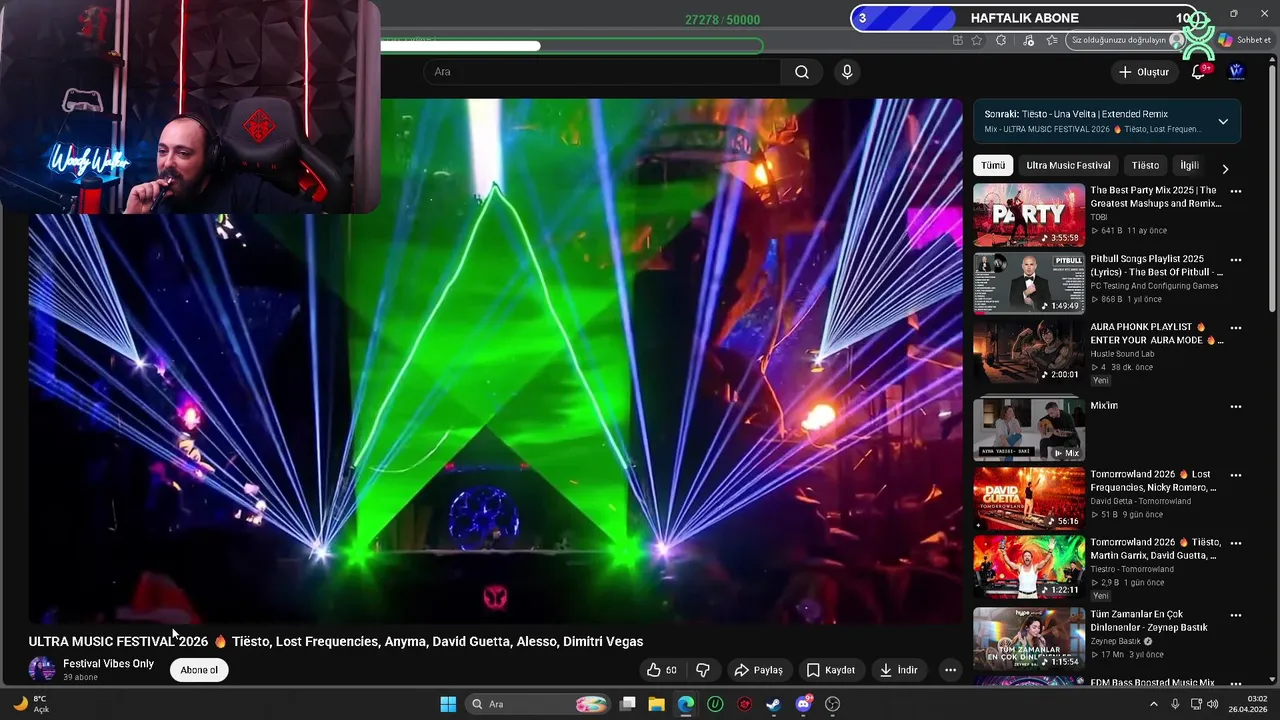
Task: Open AURA PHONK PLAYLIST thumbnail
Action: tap(1029, 351)
